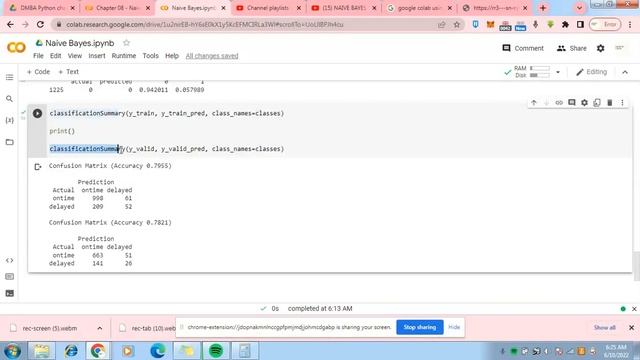
Task: Open the Help menu
Action: [172, 56]
